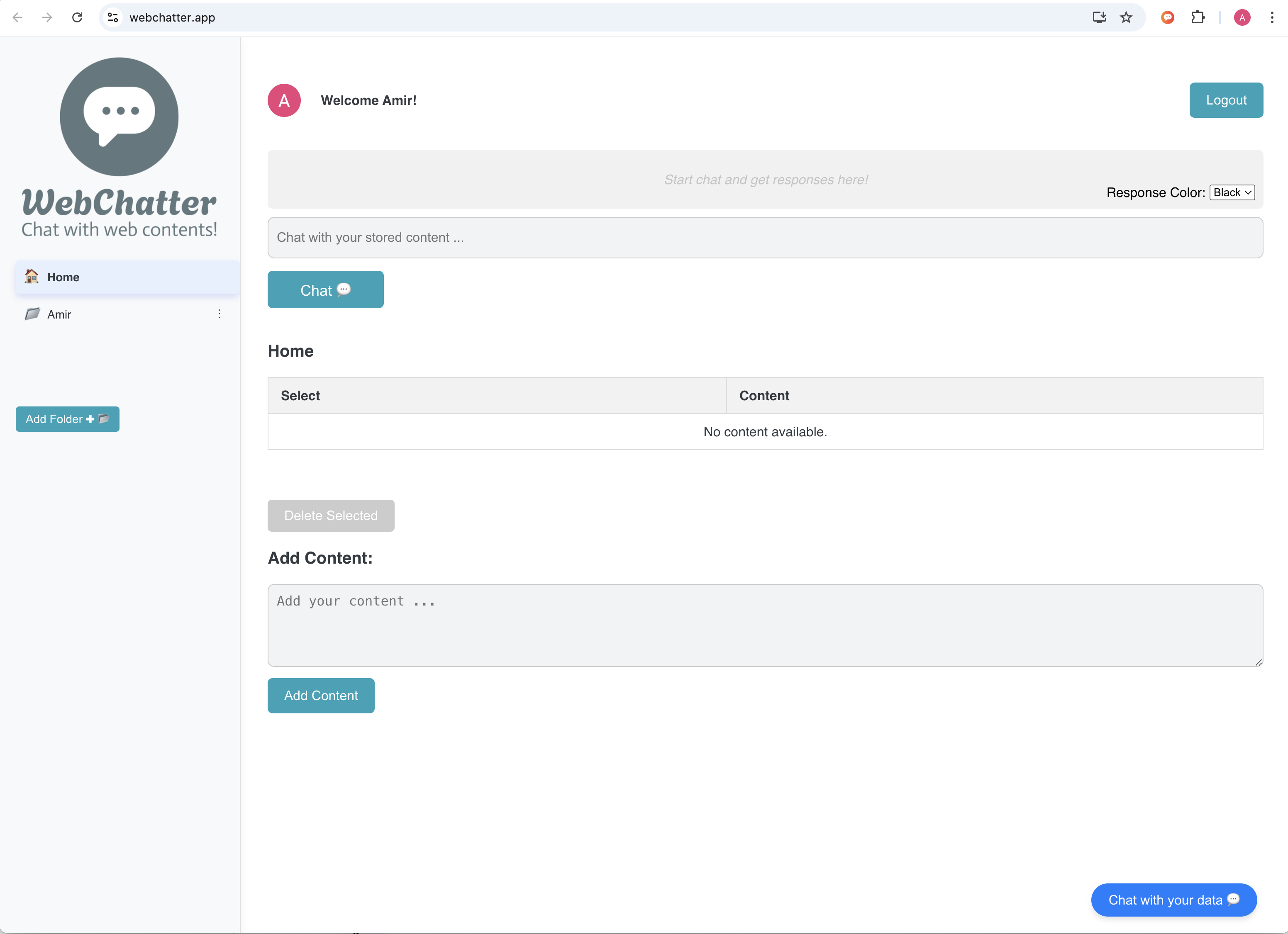Open site information icon in address bar
Screen dimensions: 1288x934
(x=113, y=17)
